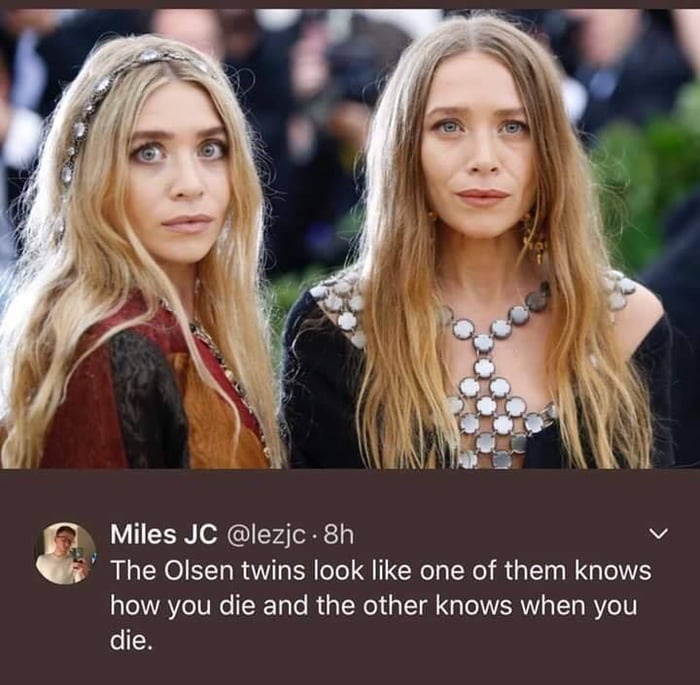Click the black dress sleeve on the right
This screenshot has height=685, width=700.
pos(663,393)
